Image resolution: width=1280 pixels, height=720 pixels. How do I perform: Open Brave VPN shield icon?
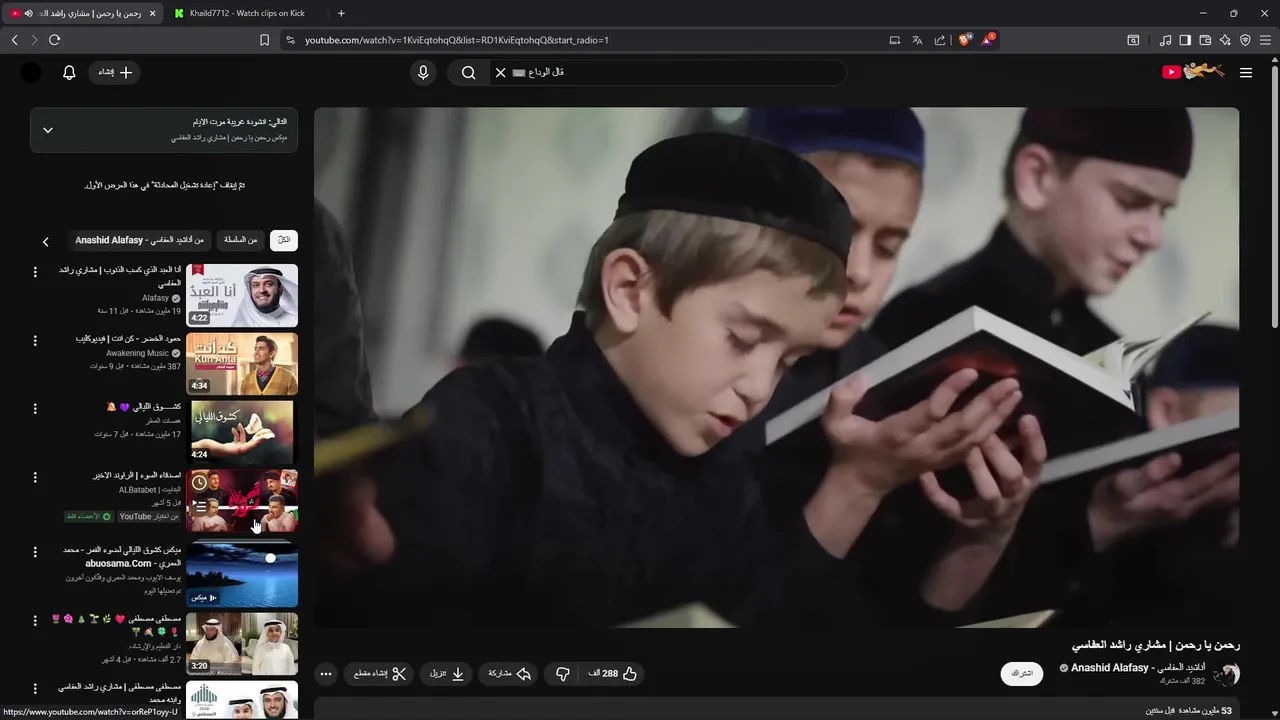(x=1245, y=40)
